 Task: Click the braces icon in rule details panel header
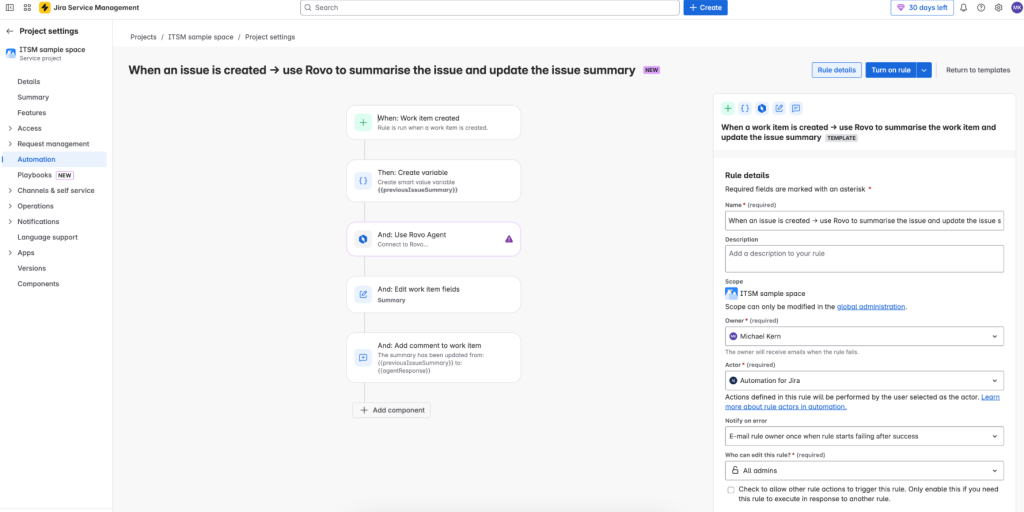(744, 108)
